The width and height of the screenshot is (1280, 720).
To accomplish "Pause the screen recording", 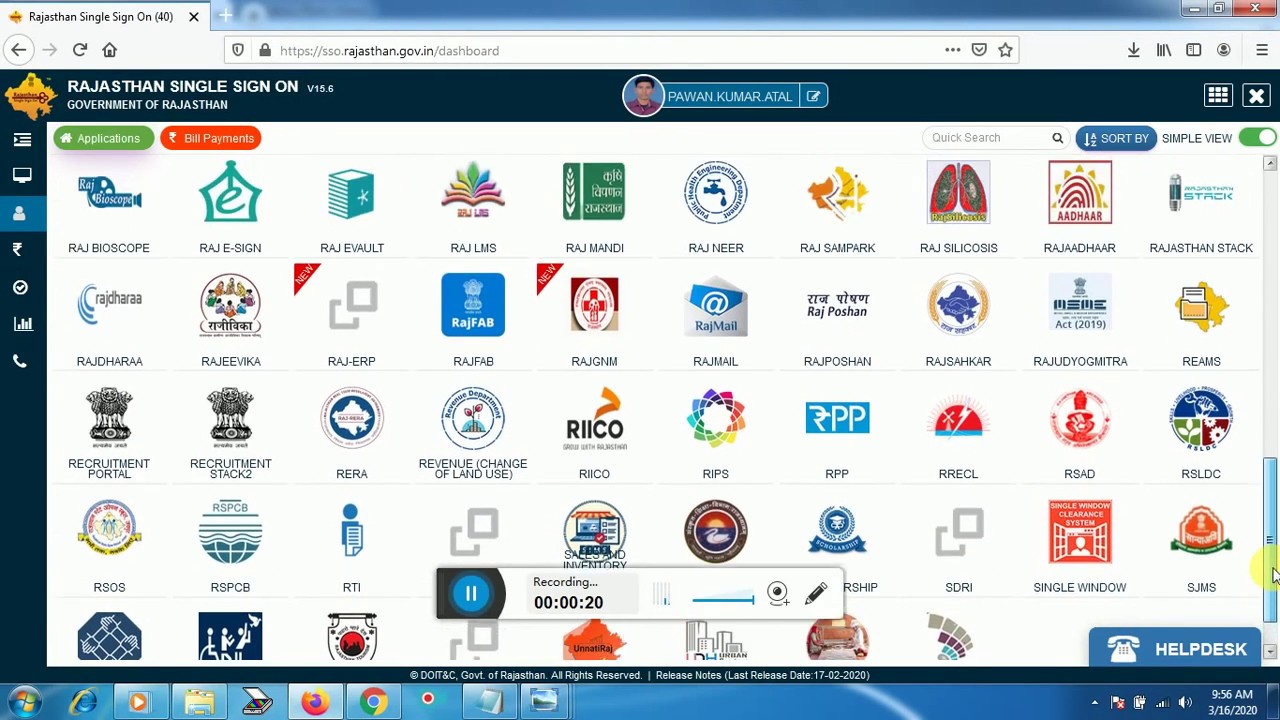I will coord(471,594).
